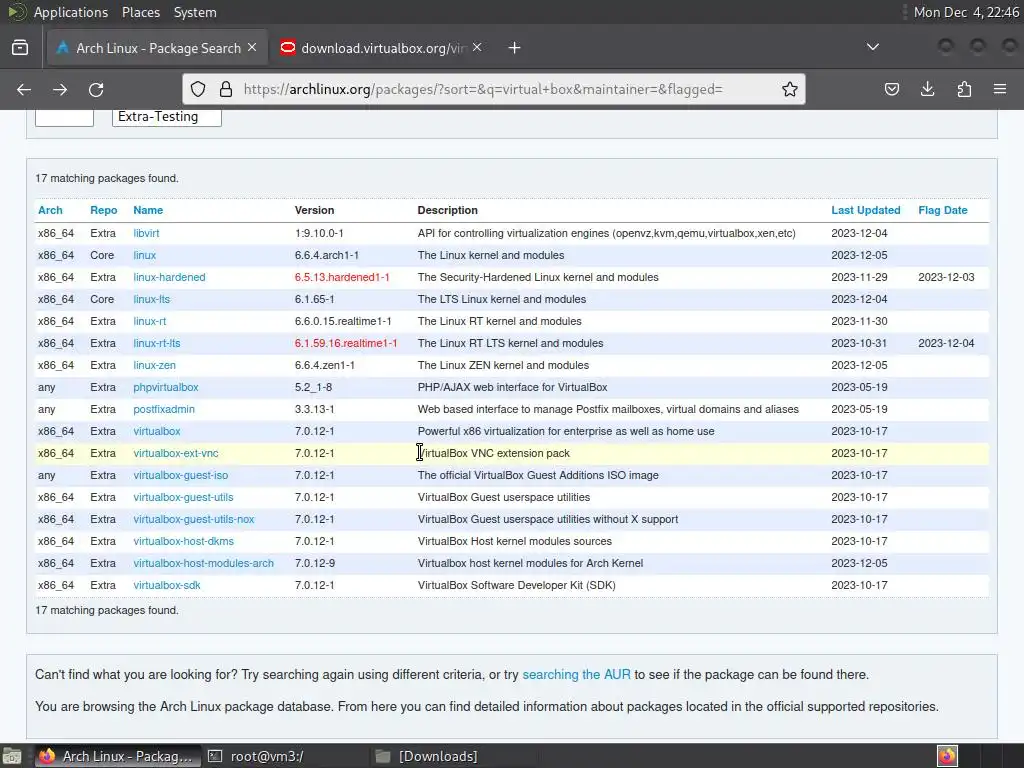This screenshot has width=1024, height=768.
Task: Click flag date 2023-12-03
Action: (x=946, y=278)
